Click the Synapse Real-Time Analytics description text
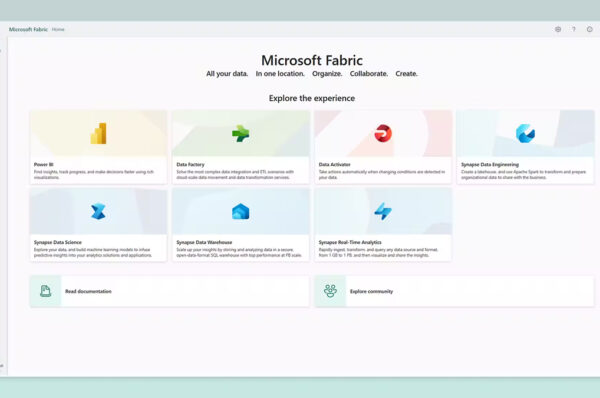600x398 pixels. [378, 252]
